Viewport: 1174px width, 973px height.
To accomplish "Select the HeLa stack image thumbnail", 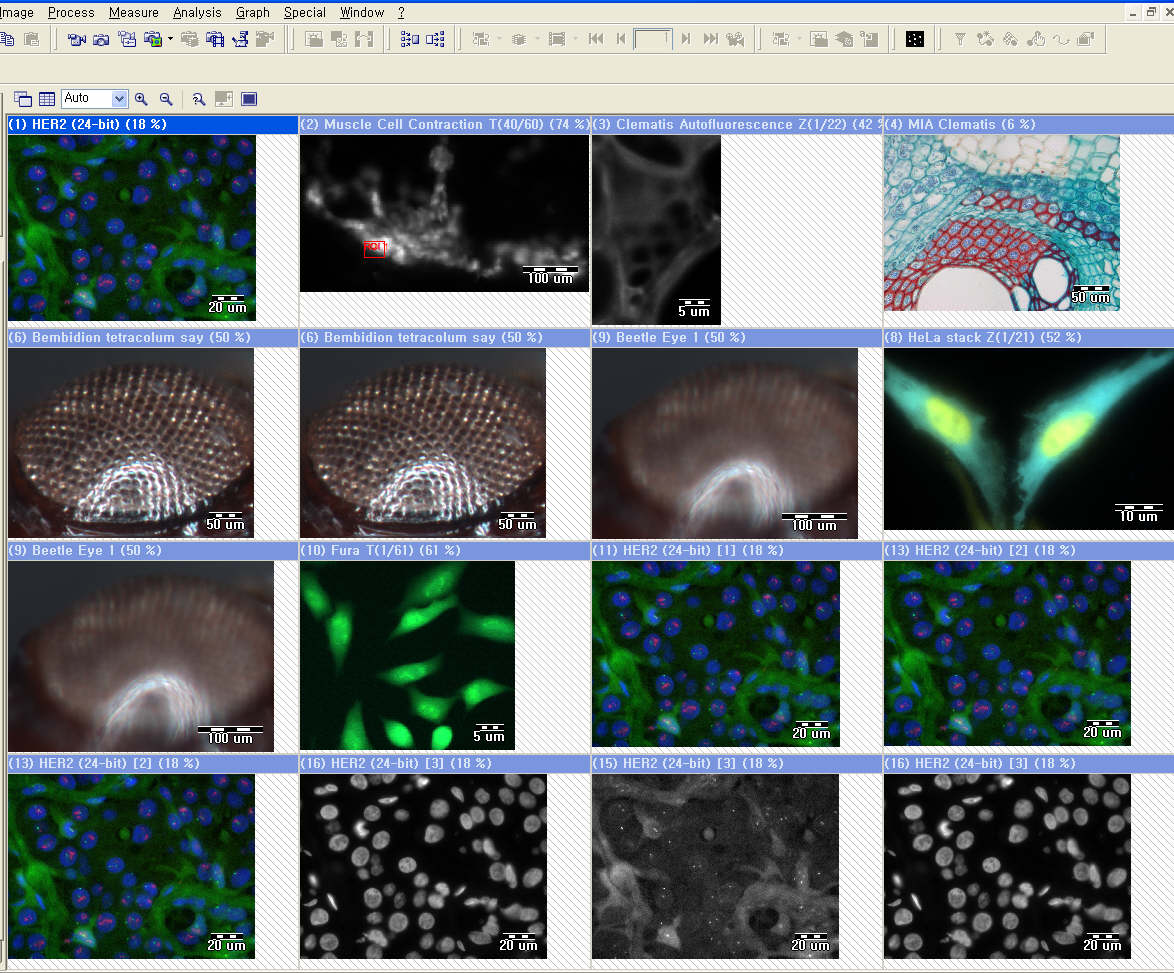I will 1027,438.
